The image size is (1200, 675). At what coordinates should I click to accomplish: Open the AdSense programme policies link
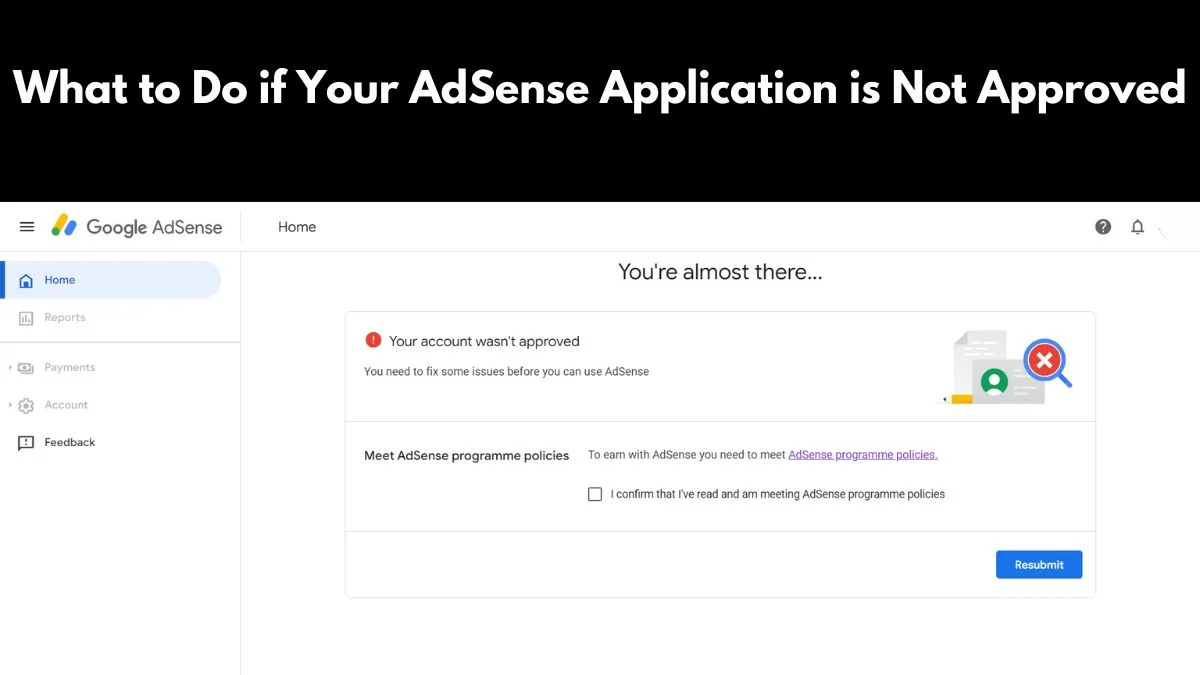pyautogui.click(x=862, y=454)
